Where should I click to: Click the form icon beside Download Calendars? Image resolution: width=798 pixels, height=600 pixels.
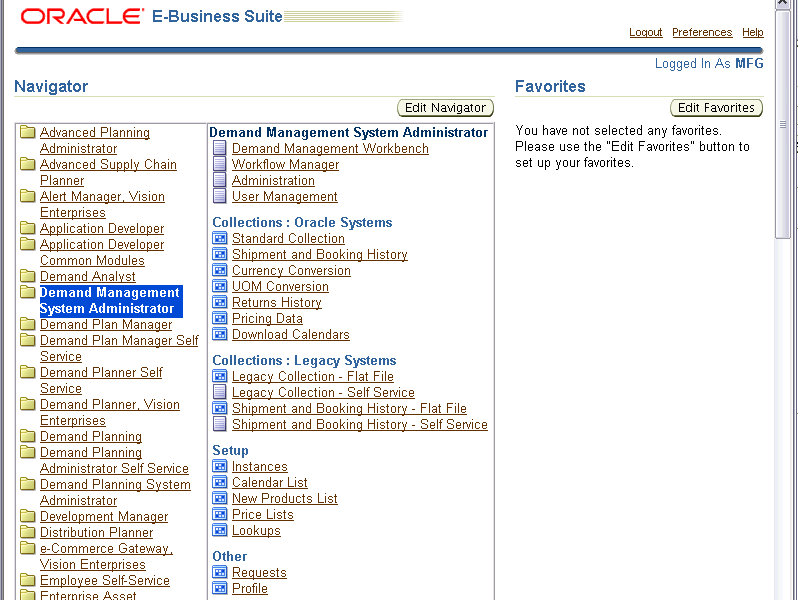click(219, 334)
